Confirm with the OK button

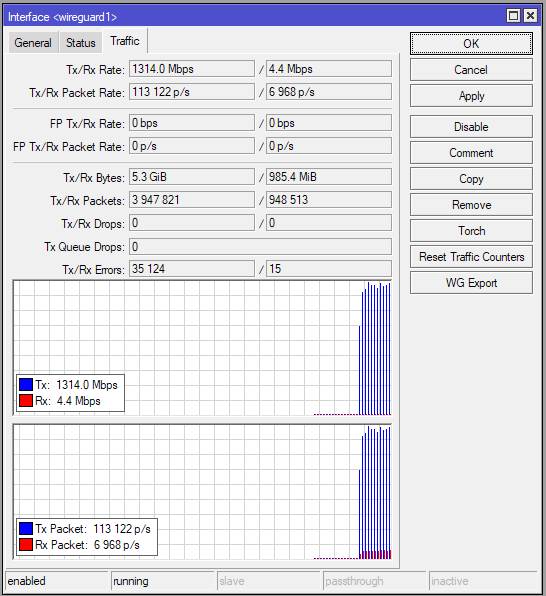click(471, 44)
